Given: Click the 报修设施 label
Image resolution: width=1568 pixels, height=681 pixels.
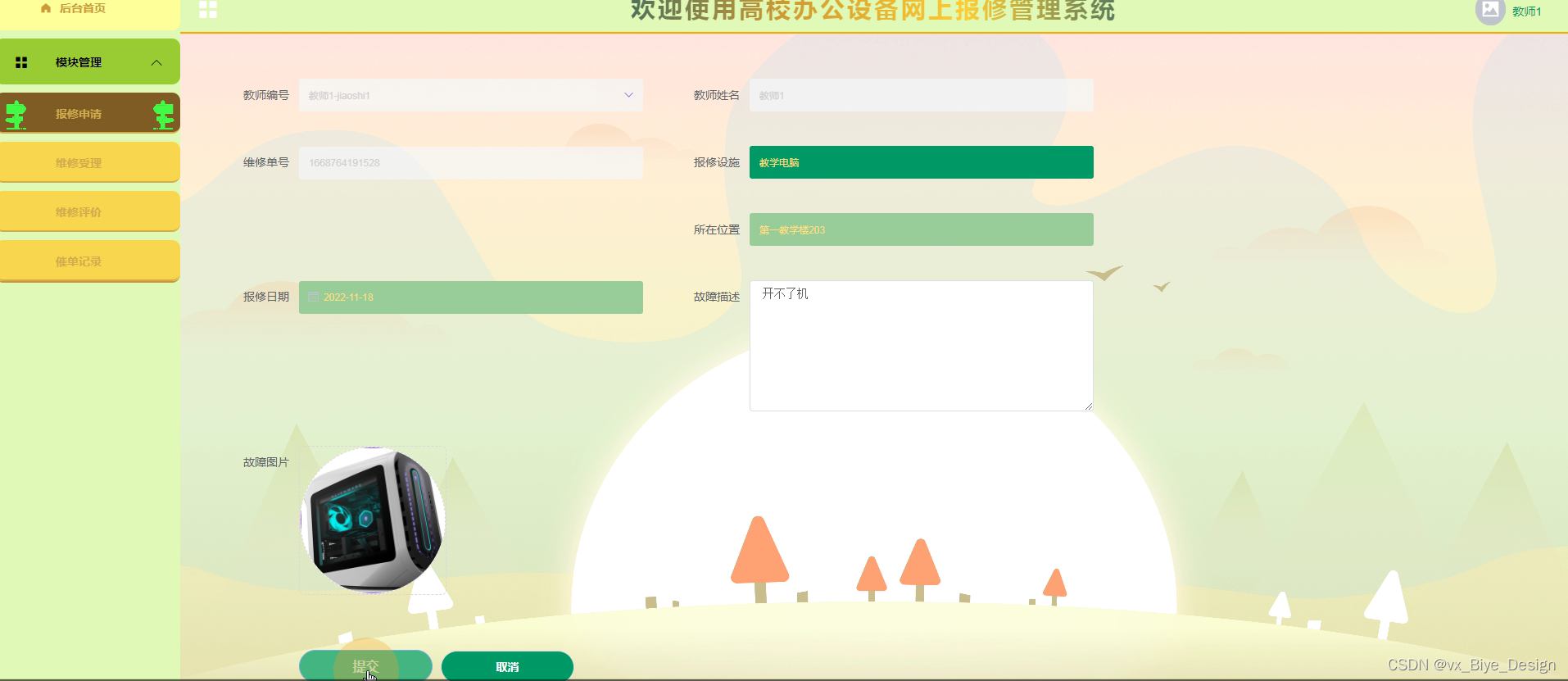Looking at the screenshot, I should coord(717,162).
